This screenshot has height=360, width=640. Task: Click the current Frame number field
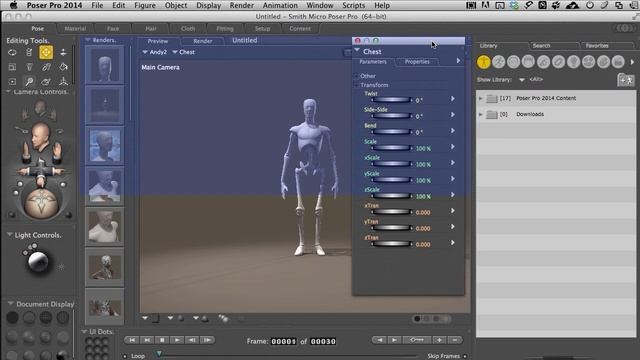(283, 341)
